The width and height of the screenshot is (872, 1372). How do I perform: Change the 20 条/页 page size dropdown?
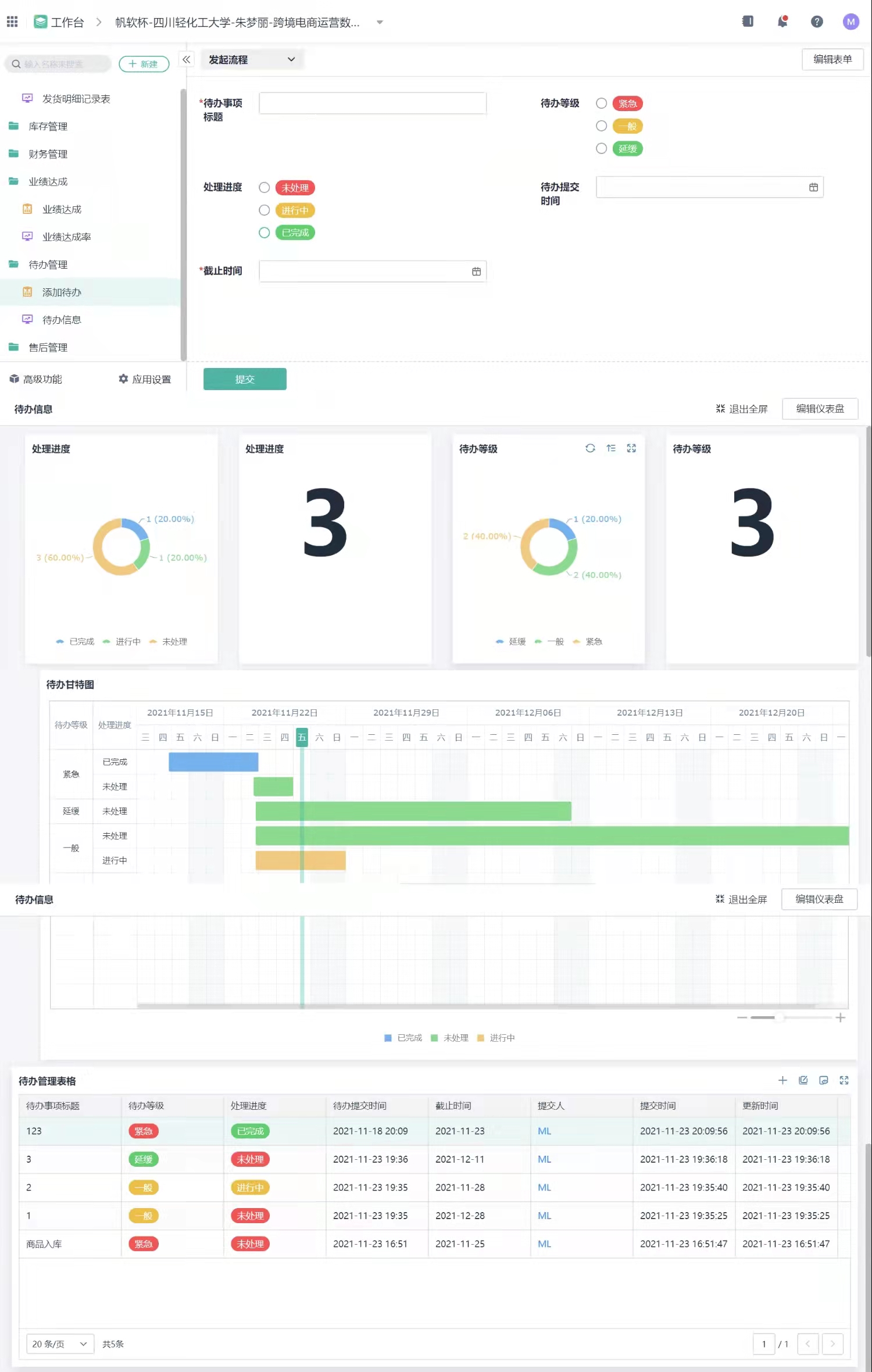tap(60, 1344)
